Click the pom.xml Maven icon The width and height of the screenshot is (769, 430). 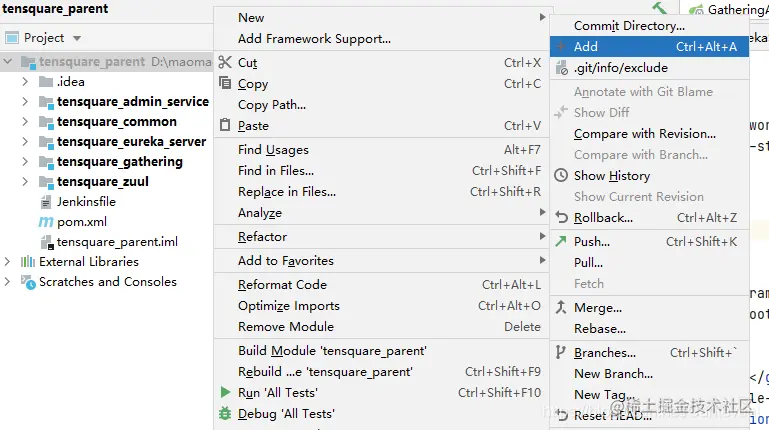tap(46, 222)
